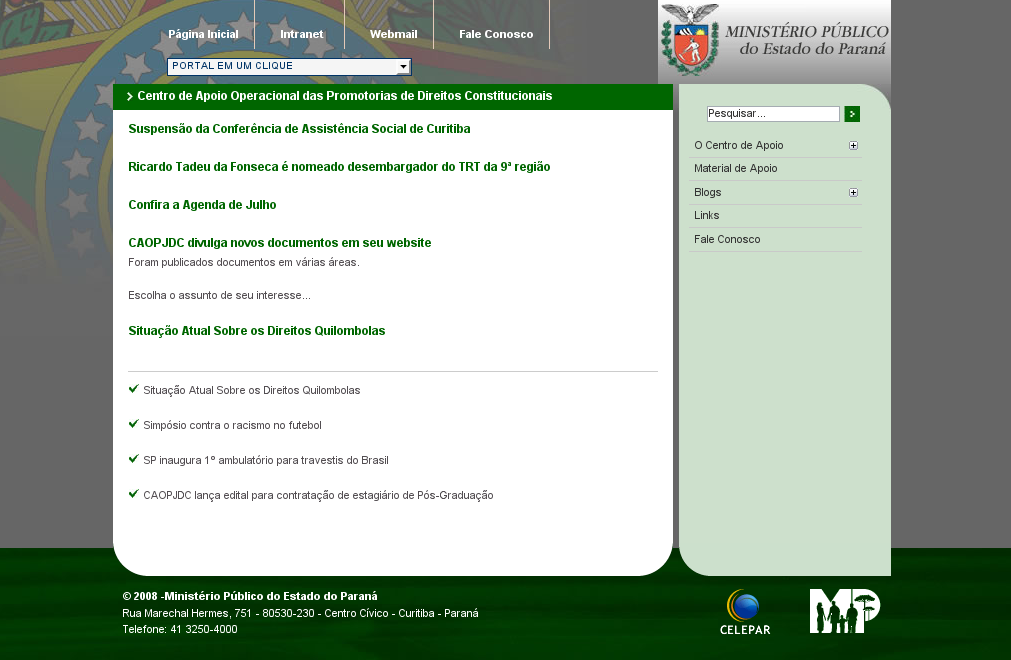The image size is (1011, 660).
Task: Click the CELEPAR logo in footer
Action: (745, 612)
